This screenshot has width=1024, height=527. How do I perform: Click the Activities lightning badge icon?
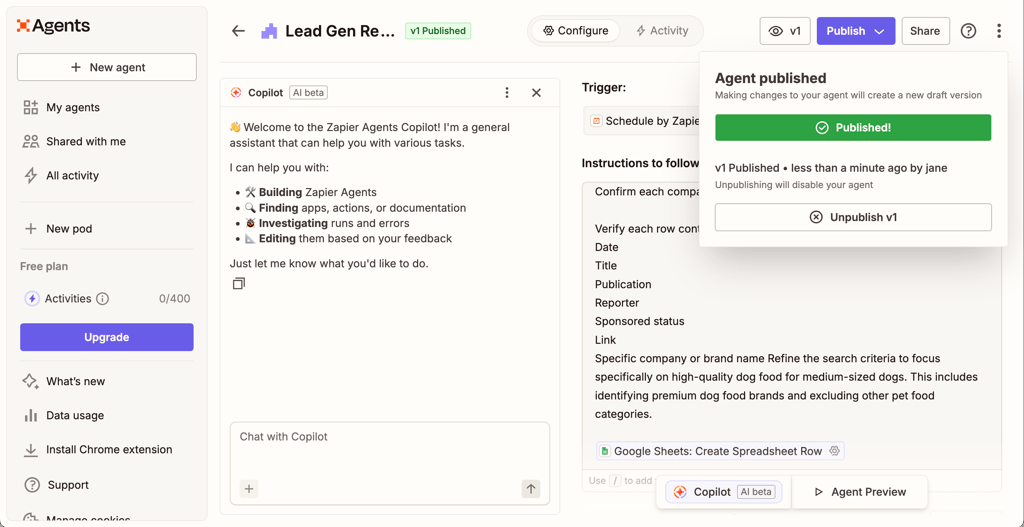32,299
